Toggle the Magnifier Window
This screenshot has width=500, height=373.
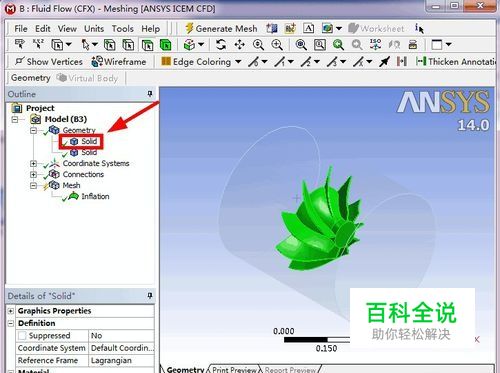[x=320, y=44]
